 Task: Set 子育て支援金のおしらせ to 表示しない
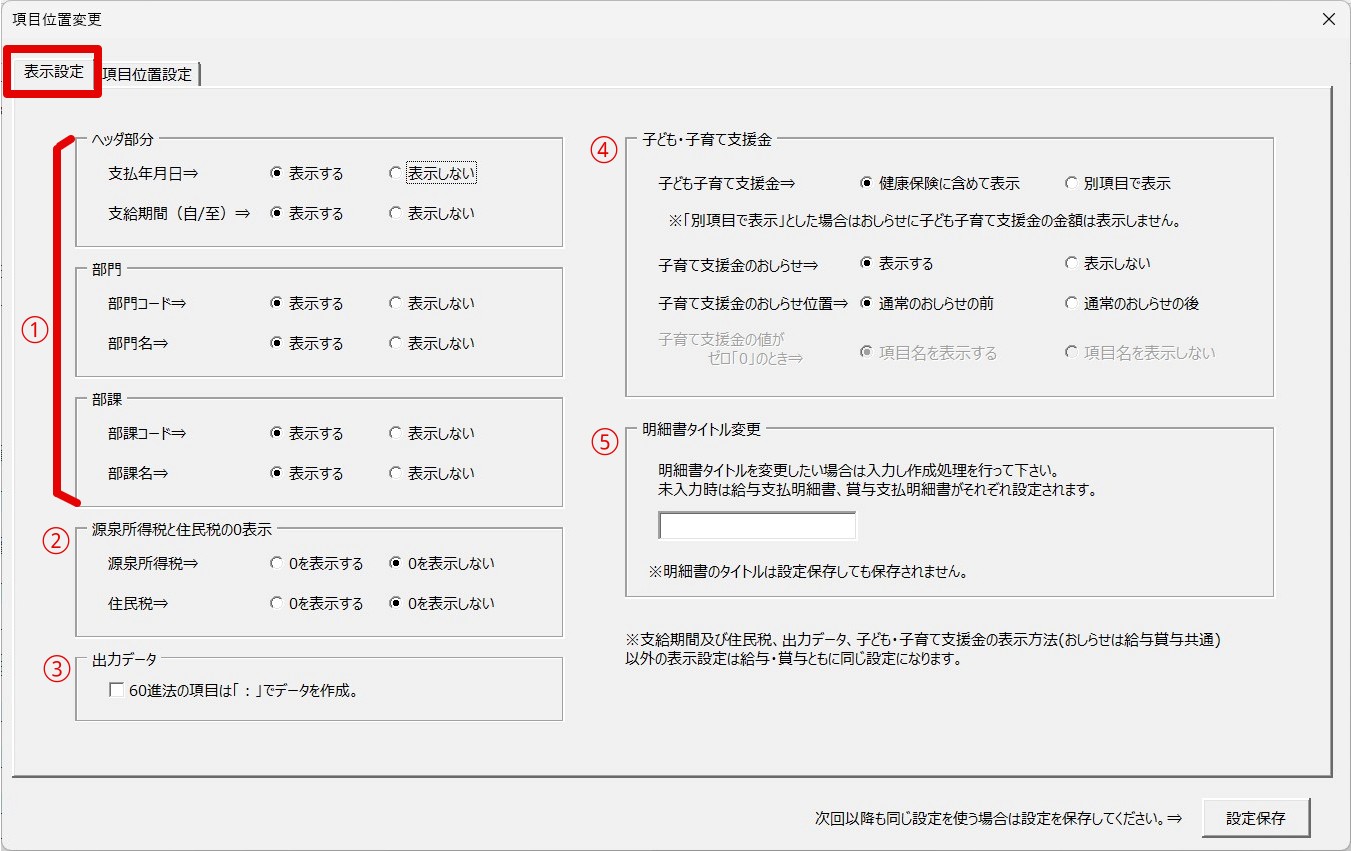tap(1072, 264)
